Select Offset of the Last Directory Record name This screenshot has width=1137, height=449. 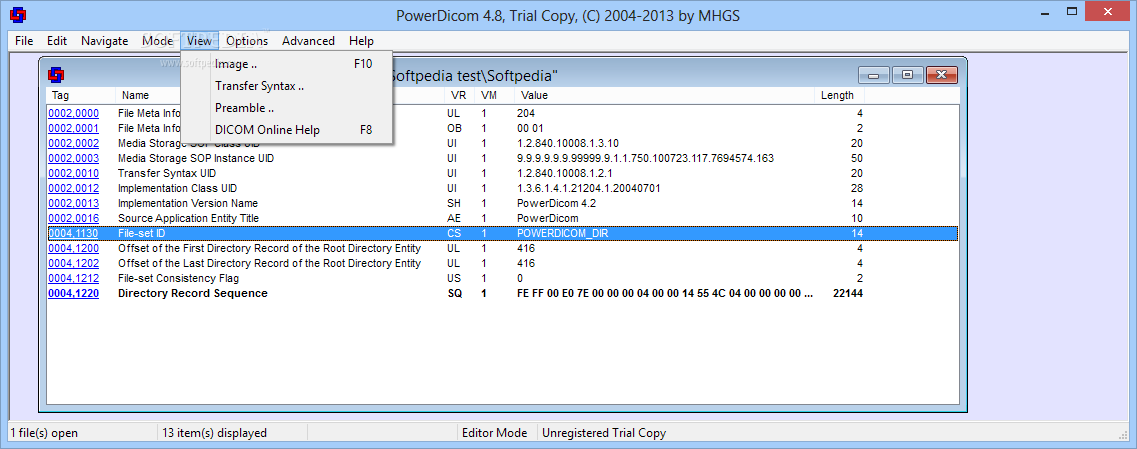click(x=269, y=263)
